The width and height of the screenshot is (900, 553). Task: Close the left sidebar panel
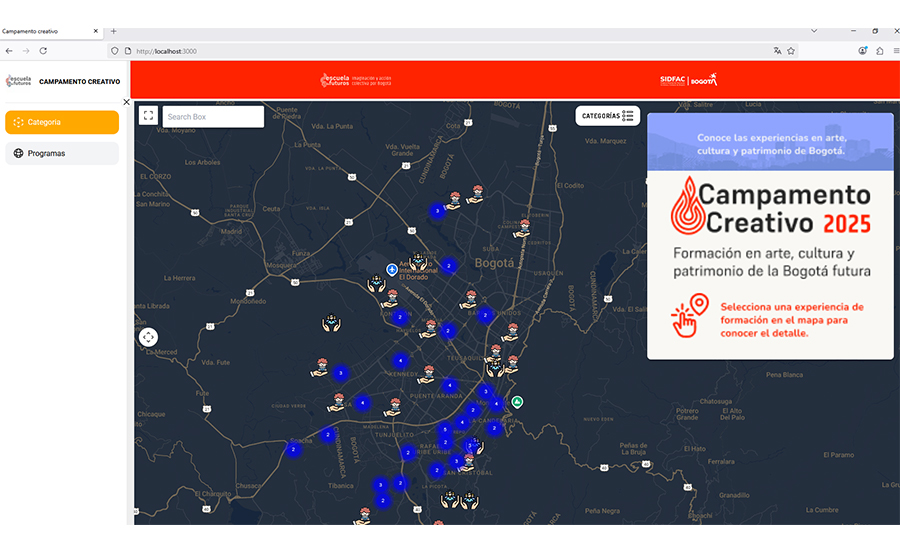(126, 102)
